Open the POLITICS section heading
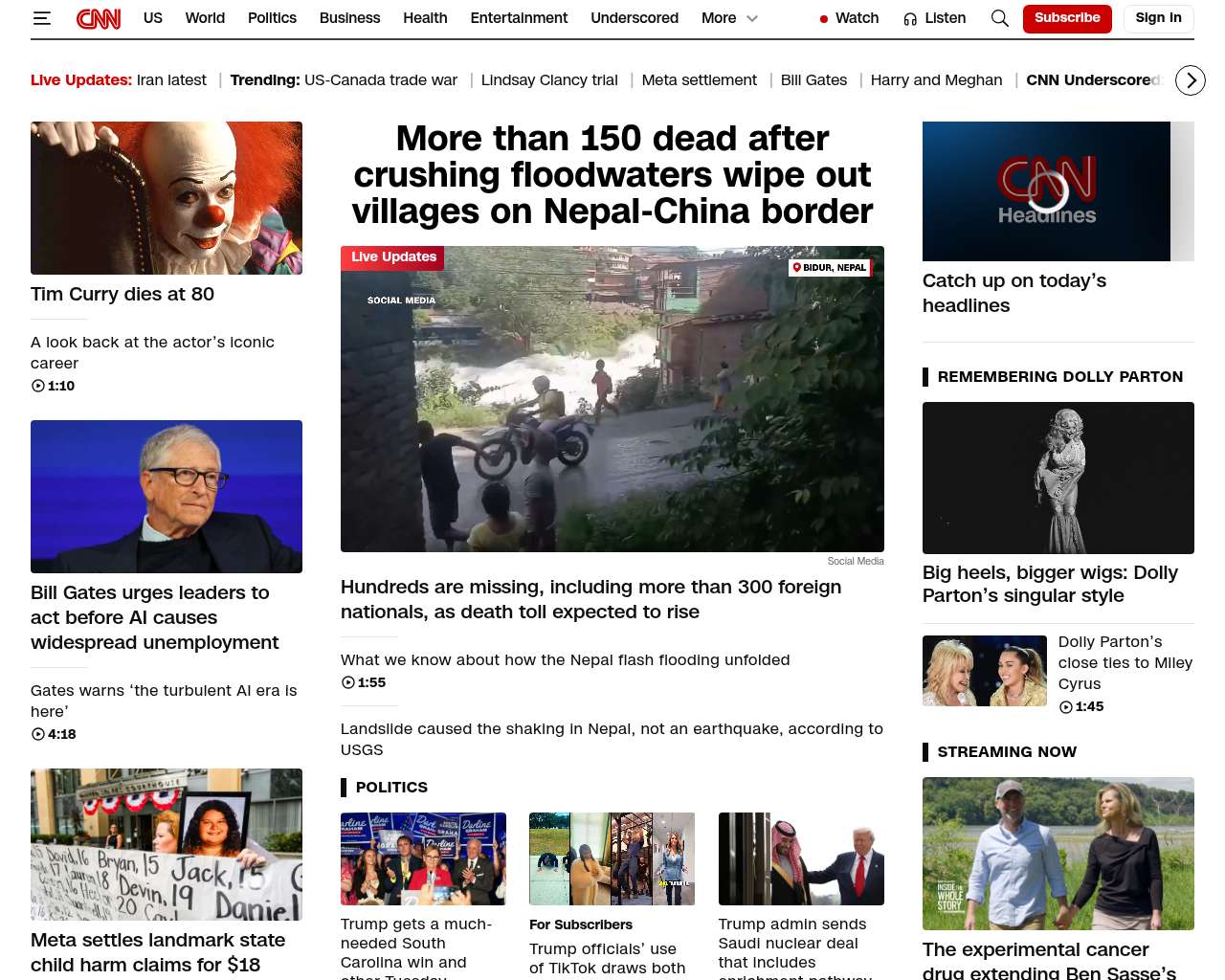 (391, 788)
